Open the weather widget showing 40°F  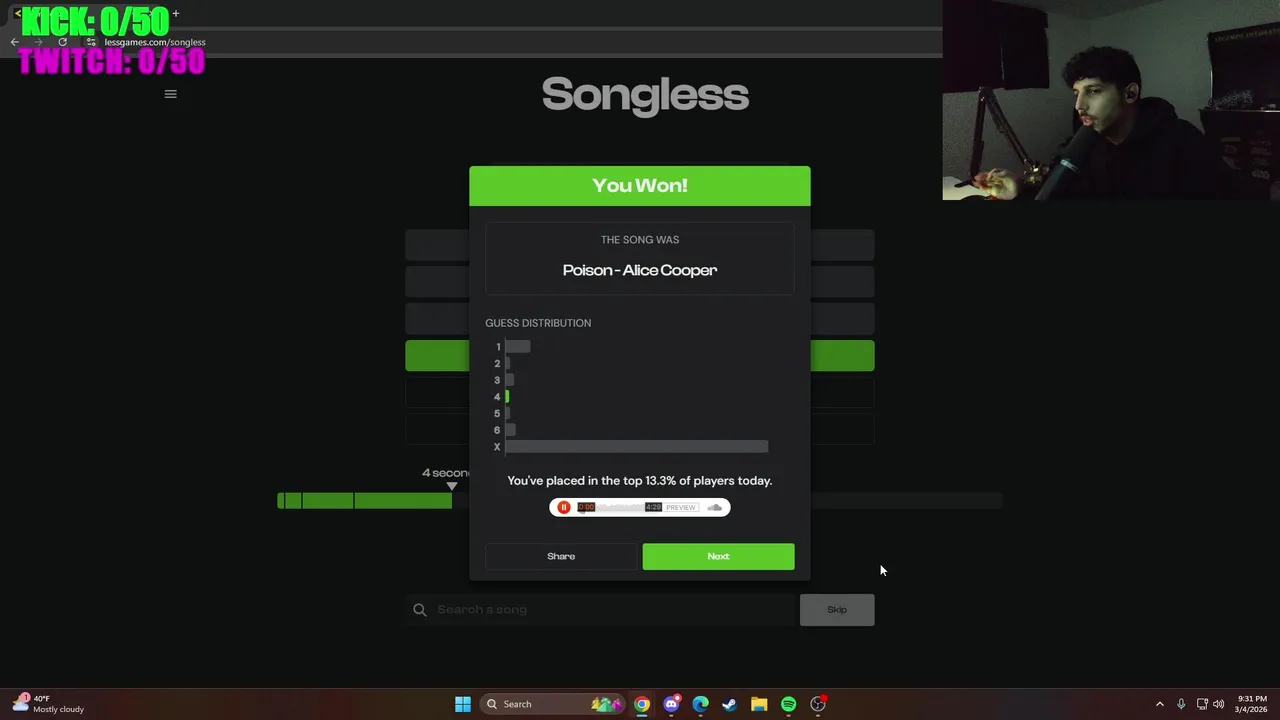[x=48, y=704]
